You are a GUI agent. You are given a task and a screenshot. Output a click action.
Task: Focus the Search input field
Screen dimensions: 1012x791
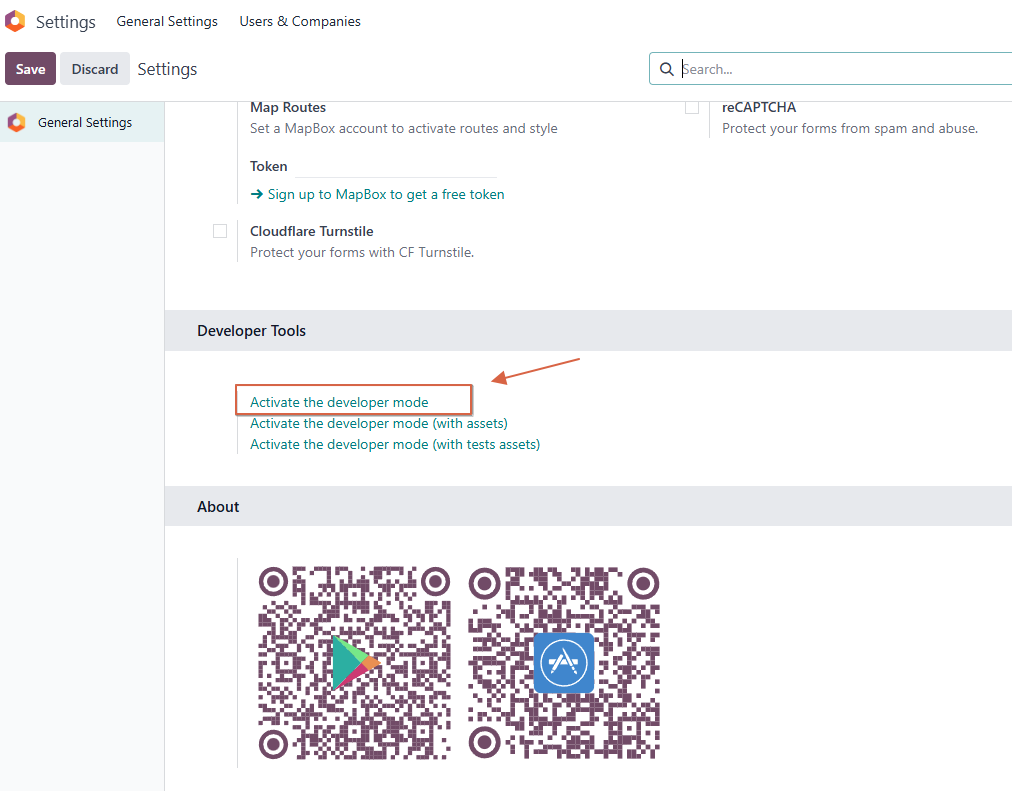click(840, 69)
